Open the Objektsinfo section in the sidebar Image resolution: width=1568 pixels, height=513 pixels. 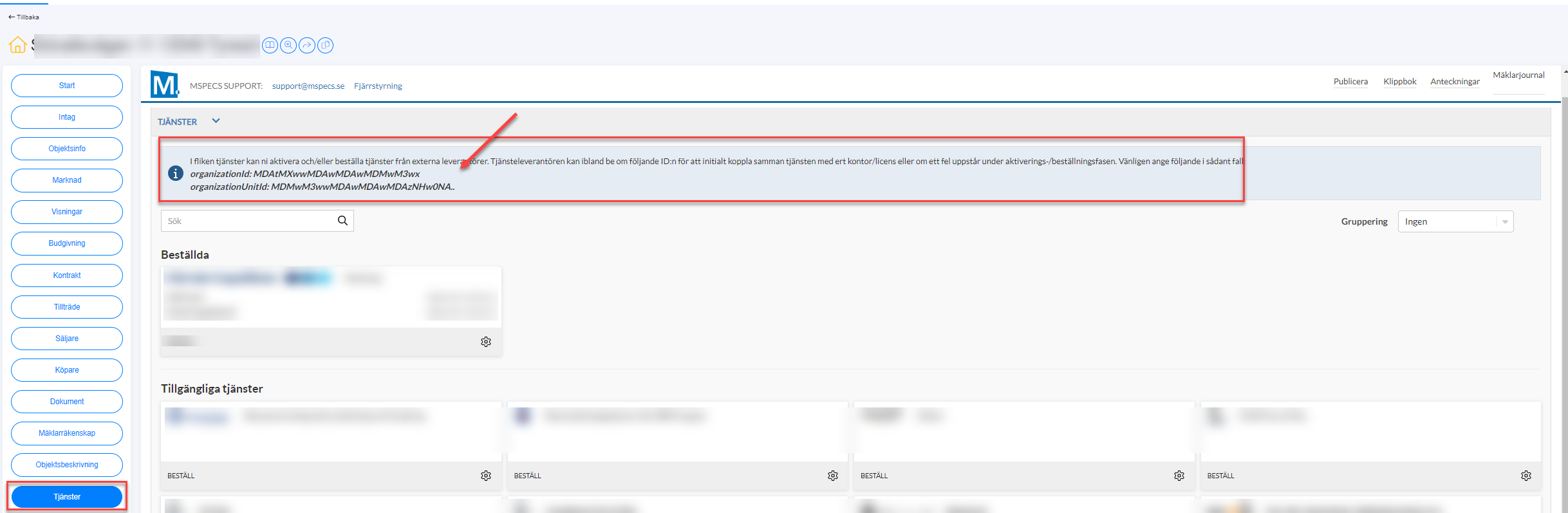pyautogui.click(x=67, y=149)
